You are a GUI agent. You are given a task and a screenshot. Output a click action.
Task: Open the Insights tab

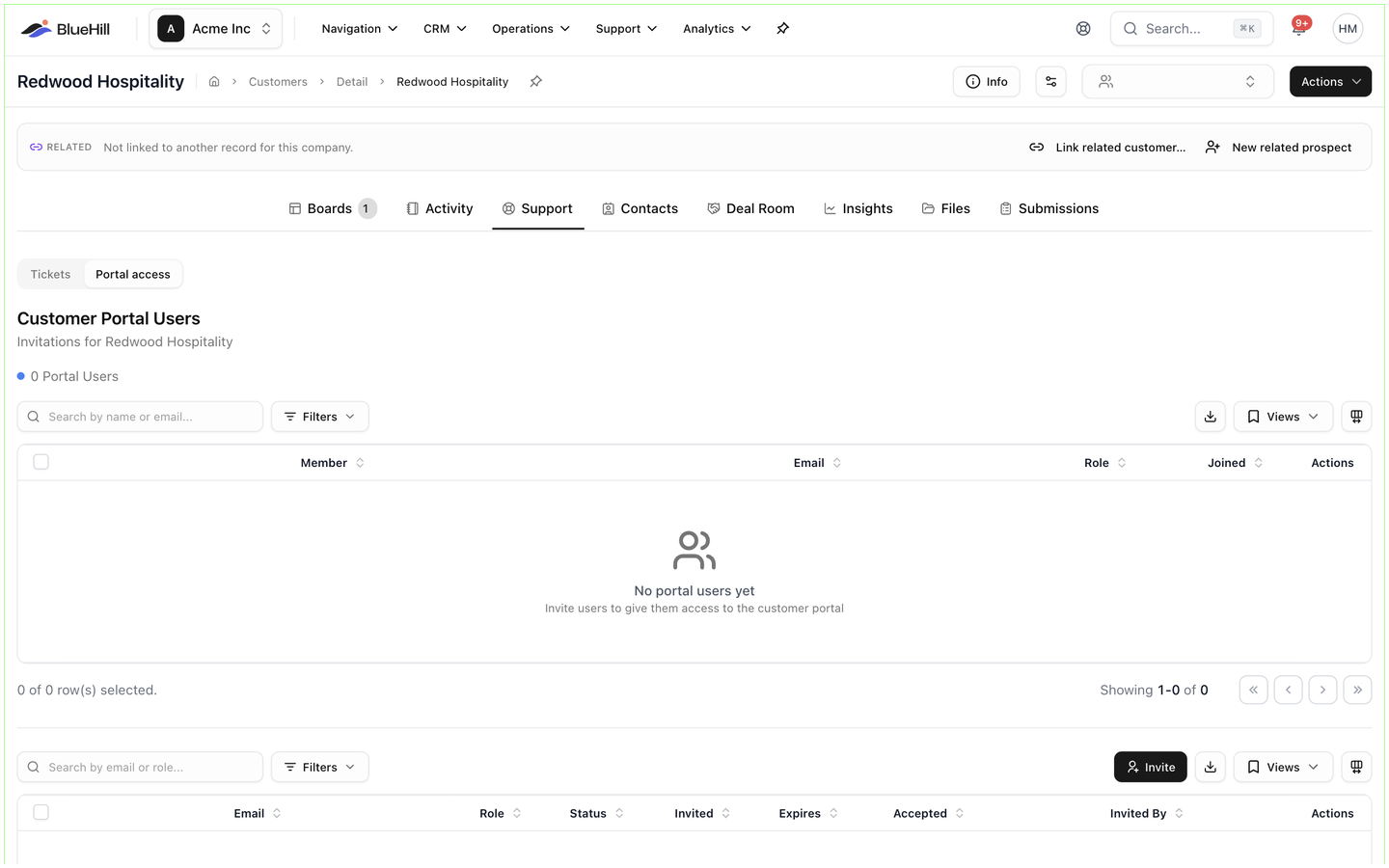858,208
